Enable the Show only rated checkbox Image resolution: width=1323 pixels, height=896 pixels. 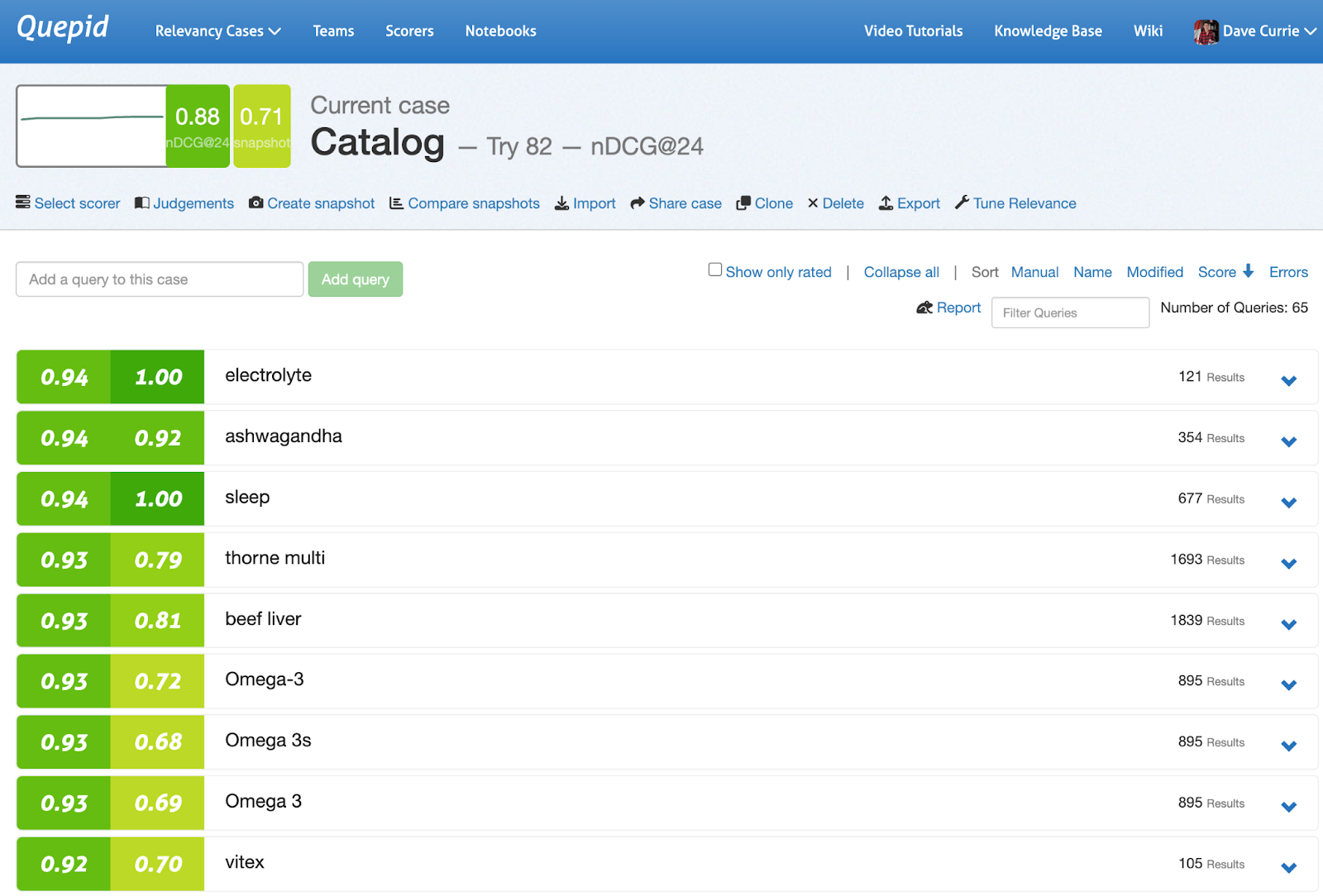coord(715,269)
